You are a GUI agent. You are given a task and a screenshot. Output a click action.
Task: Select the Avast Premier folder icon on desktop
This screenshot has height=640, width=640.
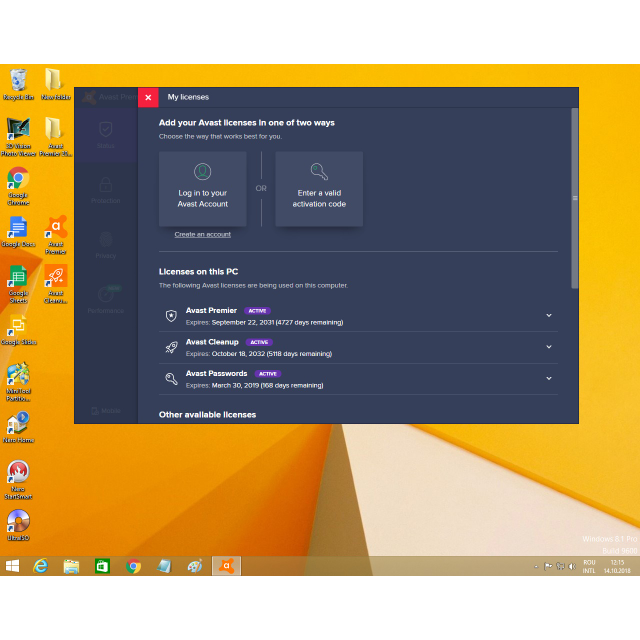coord(56,137)
